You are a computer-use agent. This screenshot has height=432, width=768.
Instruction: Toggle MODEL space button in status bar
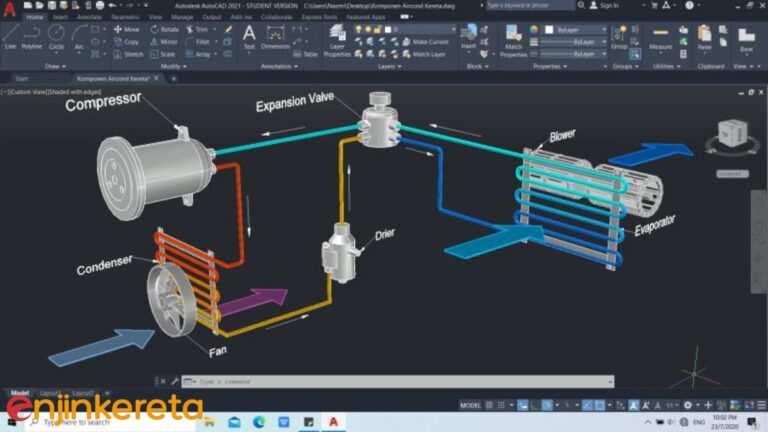click(x=471, y=405)
